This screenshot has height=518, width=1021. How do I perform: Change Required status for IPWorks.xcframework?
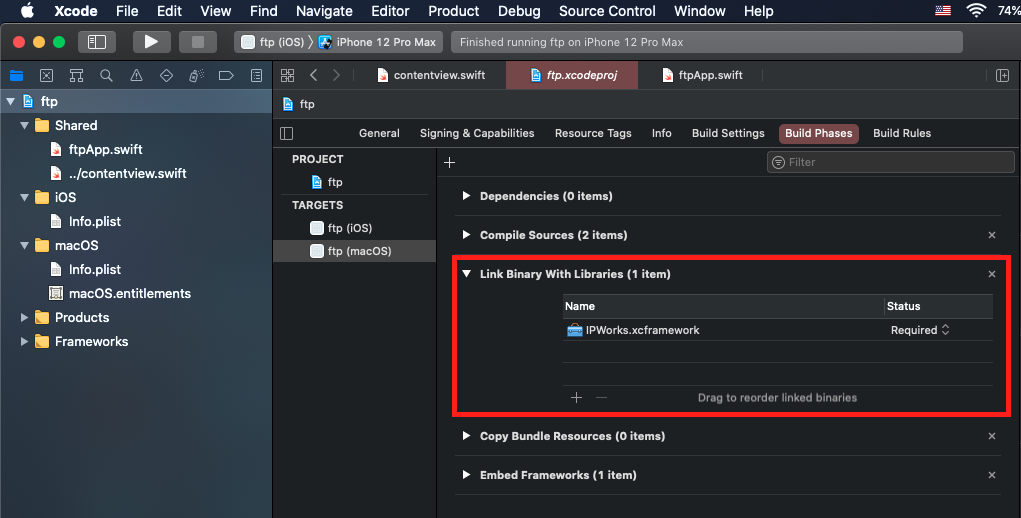click(x=920, y=330)
